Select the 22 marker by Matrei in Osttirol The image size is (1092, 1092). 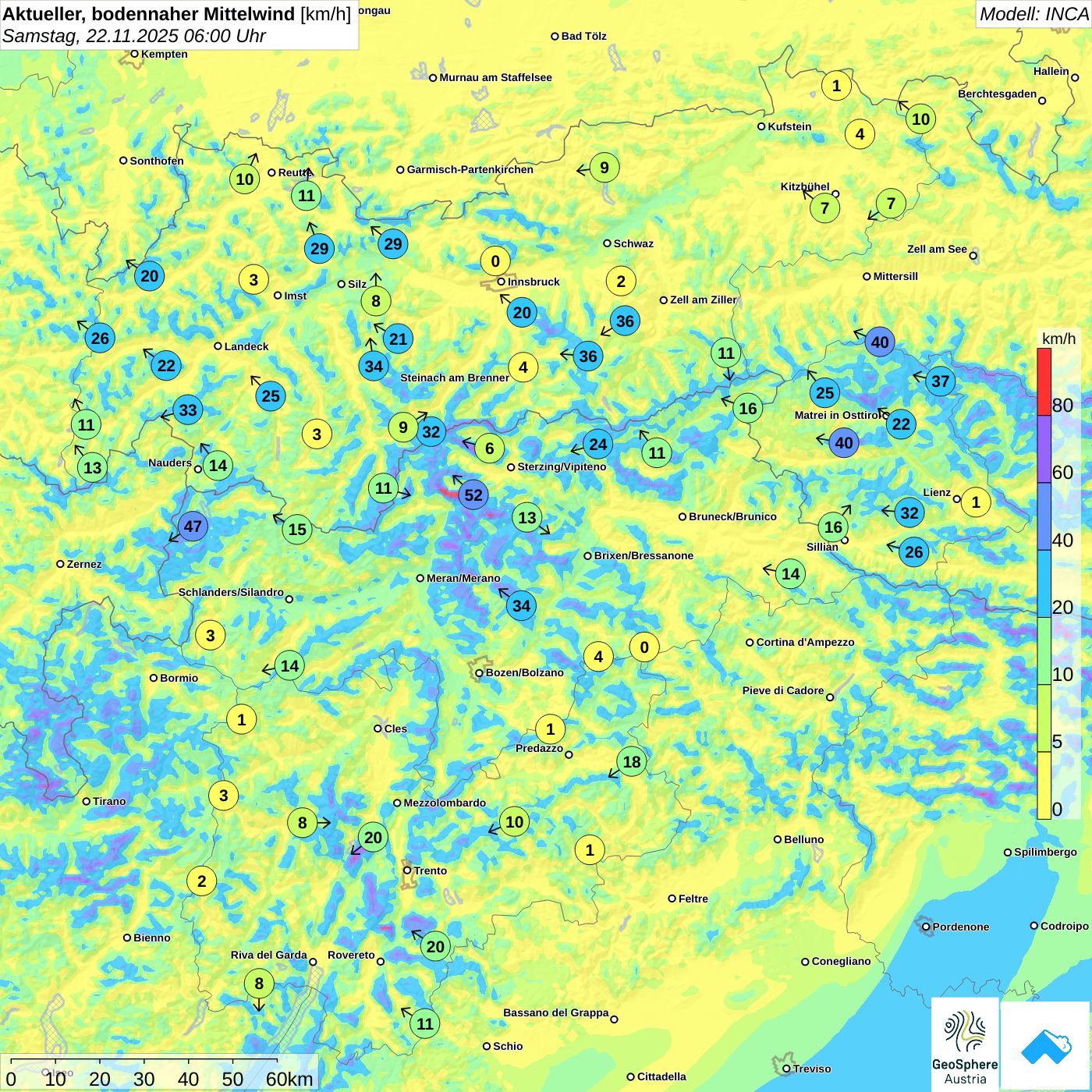[901, 424]
